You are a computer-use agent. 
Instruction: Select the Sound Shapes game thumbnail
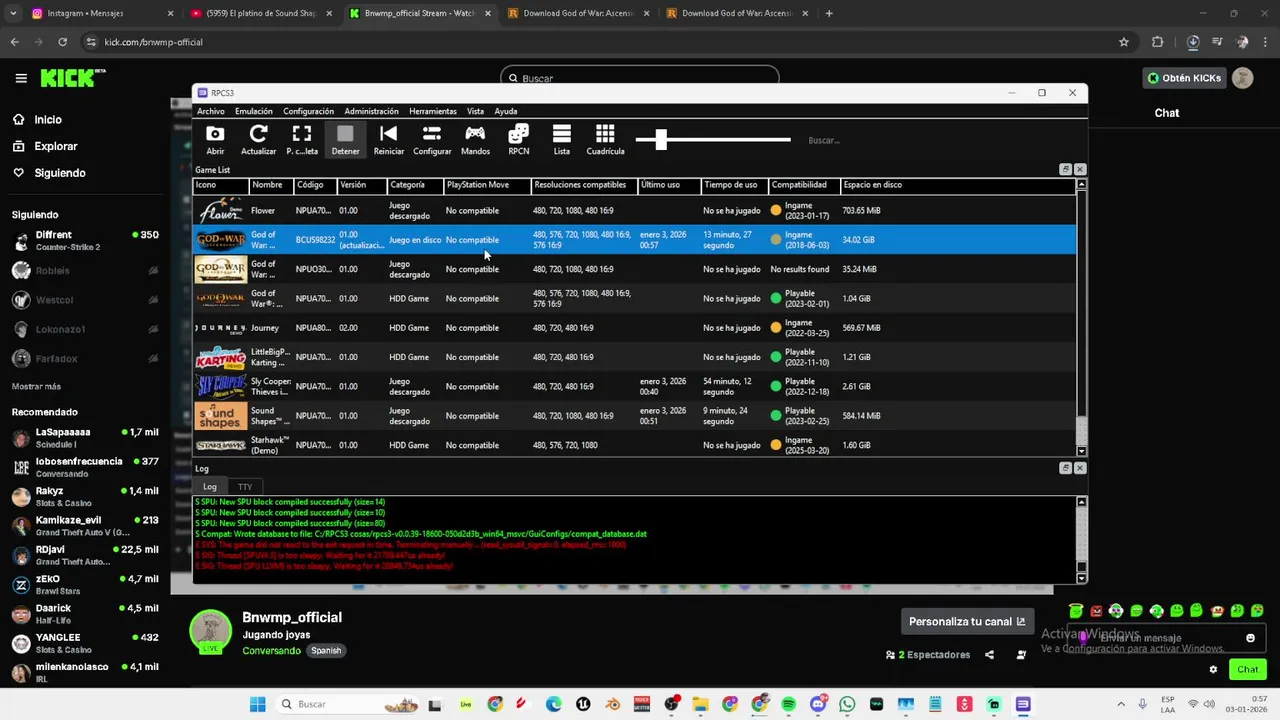tap(220, 416)
